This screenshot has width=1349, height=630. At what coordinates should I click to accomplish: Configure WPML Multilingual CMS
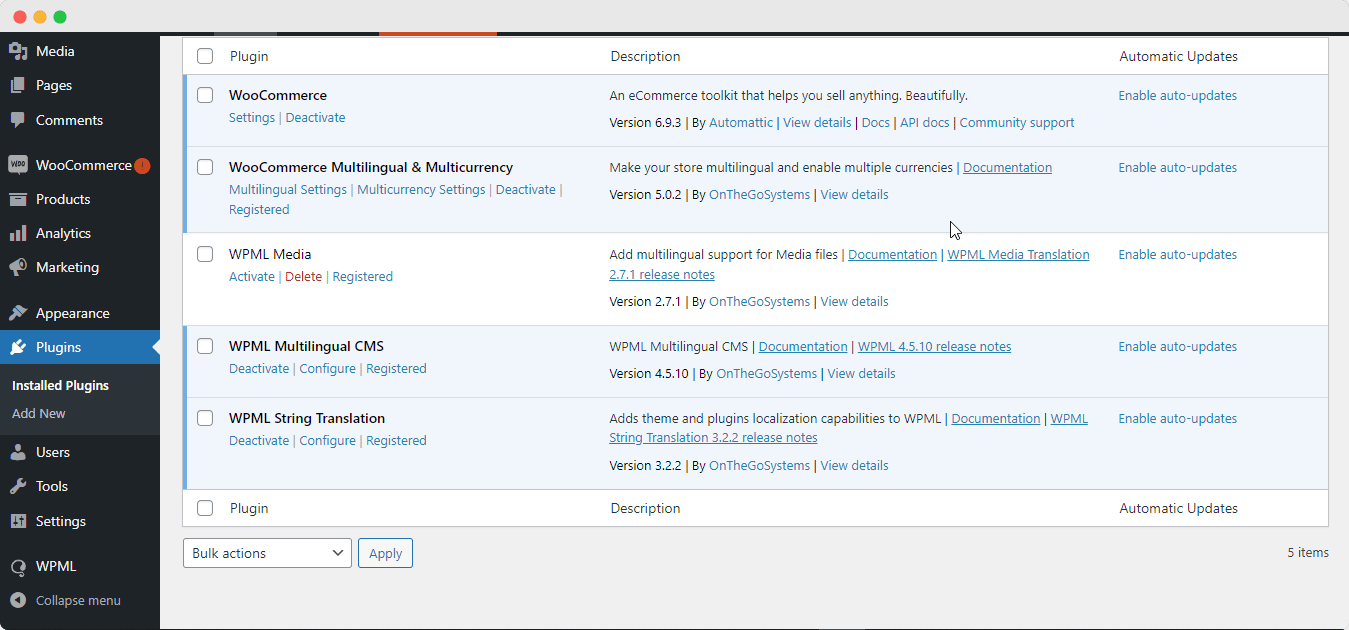(x=328, y=368)
